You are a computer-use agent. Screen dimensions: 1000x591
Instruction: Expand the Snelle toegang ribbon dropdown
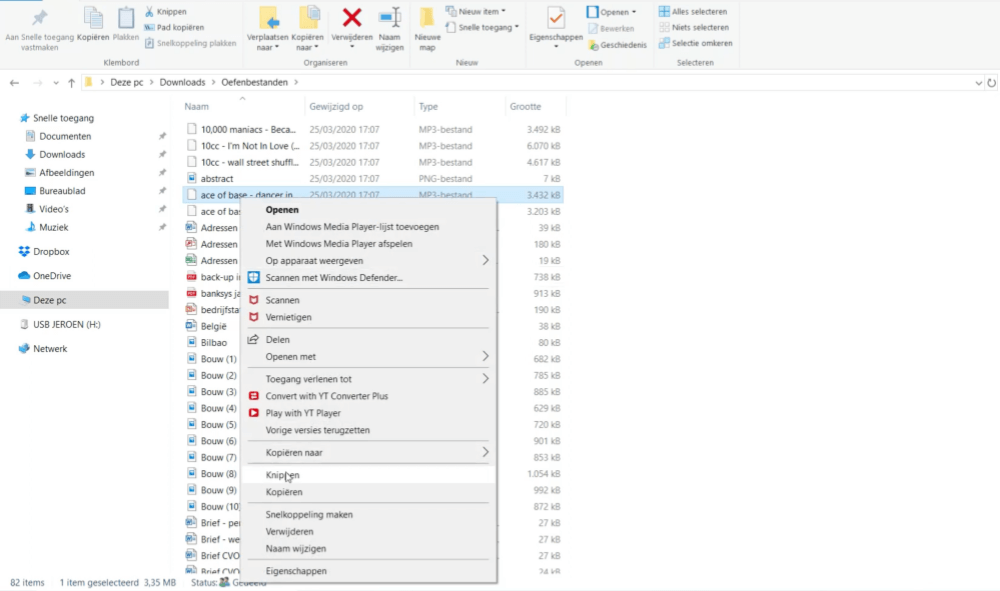(x=487, y=27)
